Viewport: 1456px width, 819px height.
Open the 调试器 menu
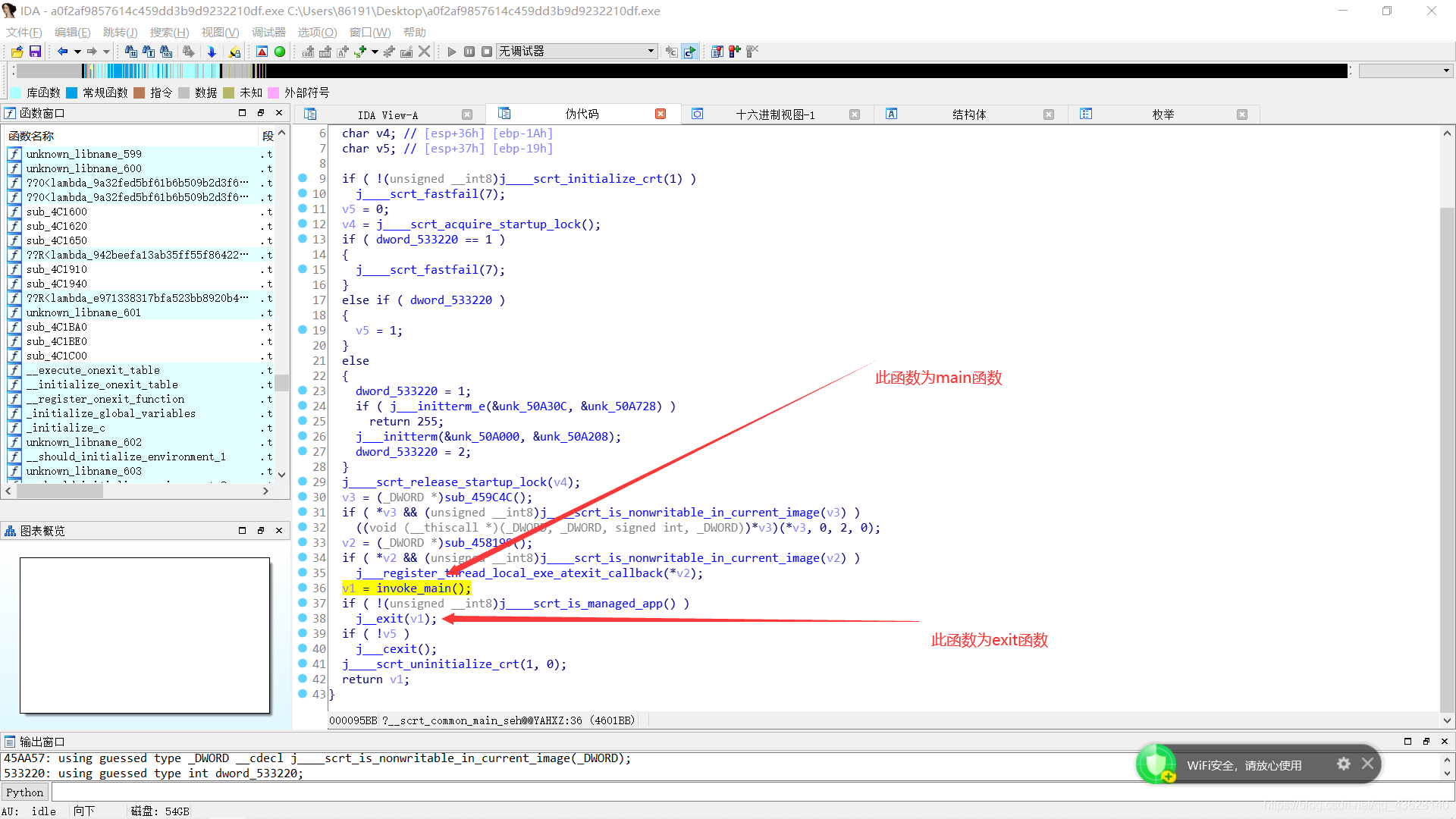268,32
